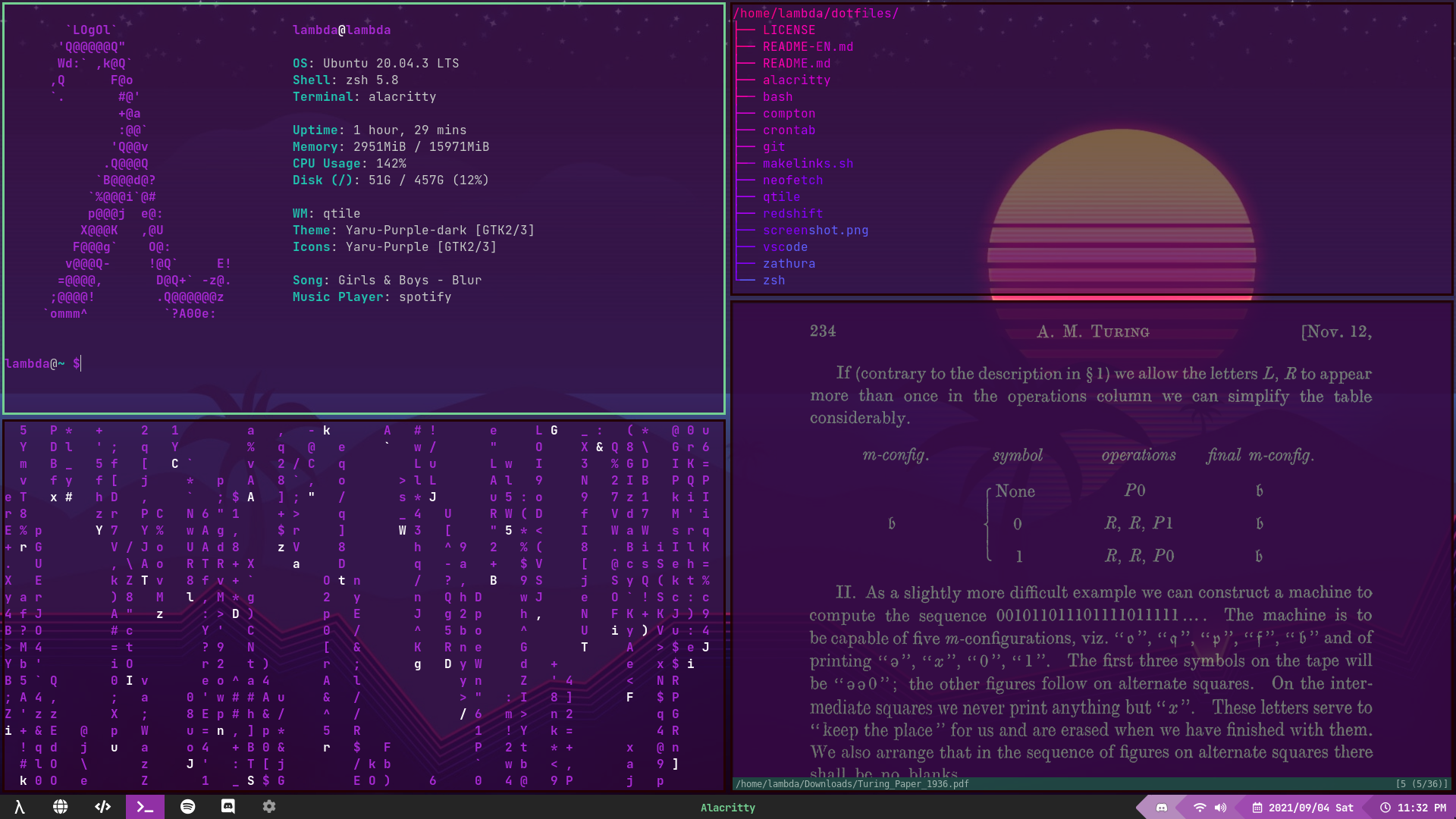Click the volume speaker tray icon
The height and width of the screenshot is (819, 1456).
click(x=1220, y=808)
